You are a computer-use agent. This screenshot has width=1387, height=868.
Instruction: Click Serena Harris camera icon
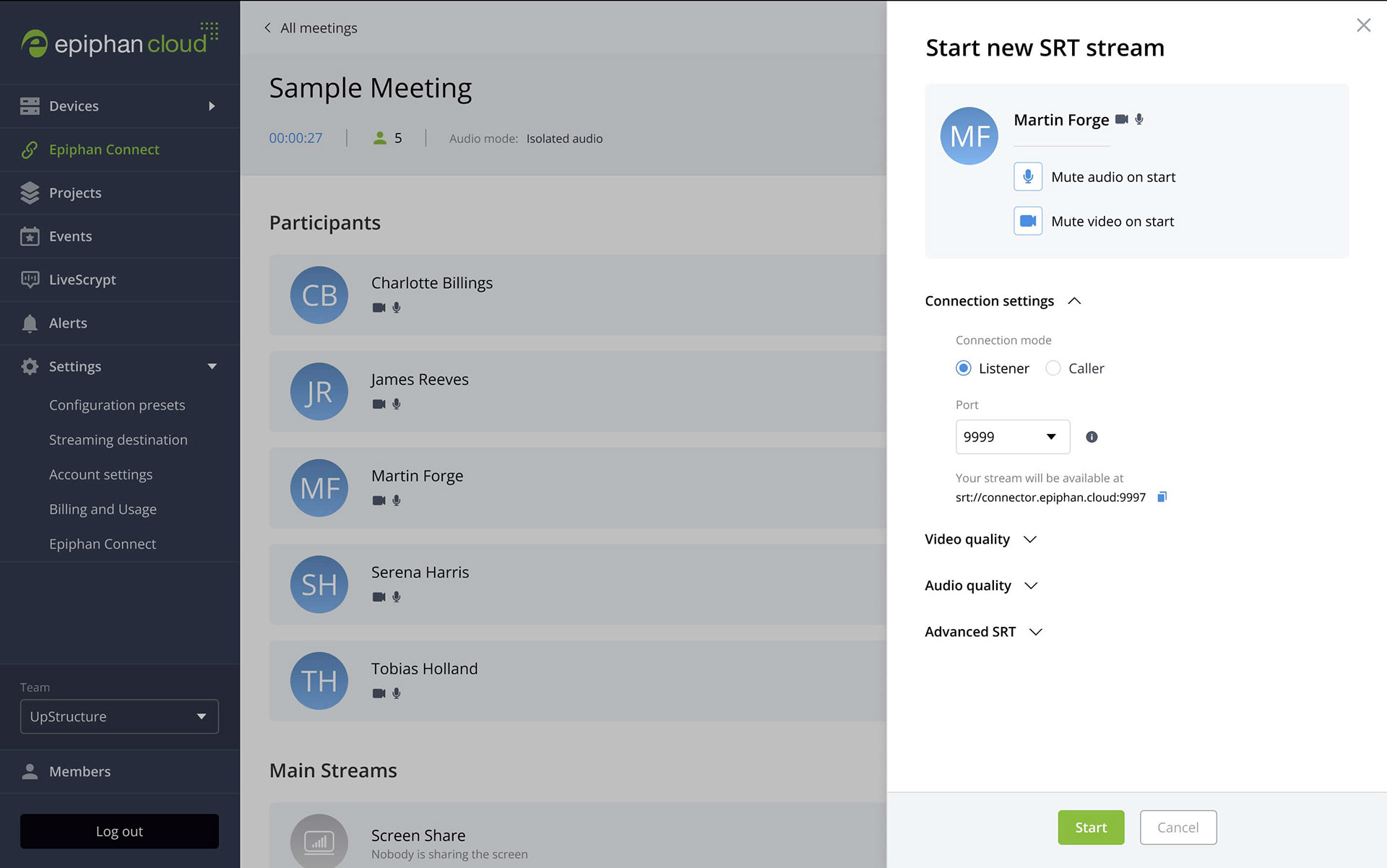[379, 597]
